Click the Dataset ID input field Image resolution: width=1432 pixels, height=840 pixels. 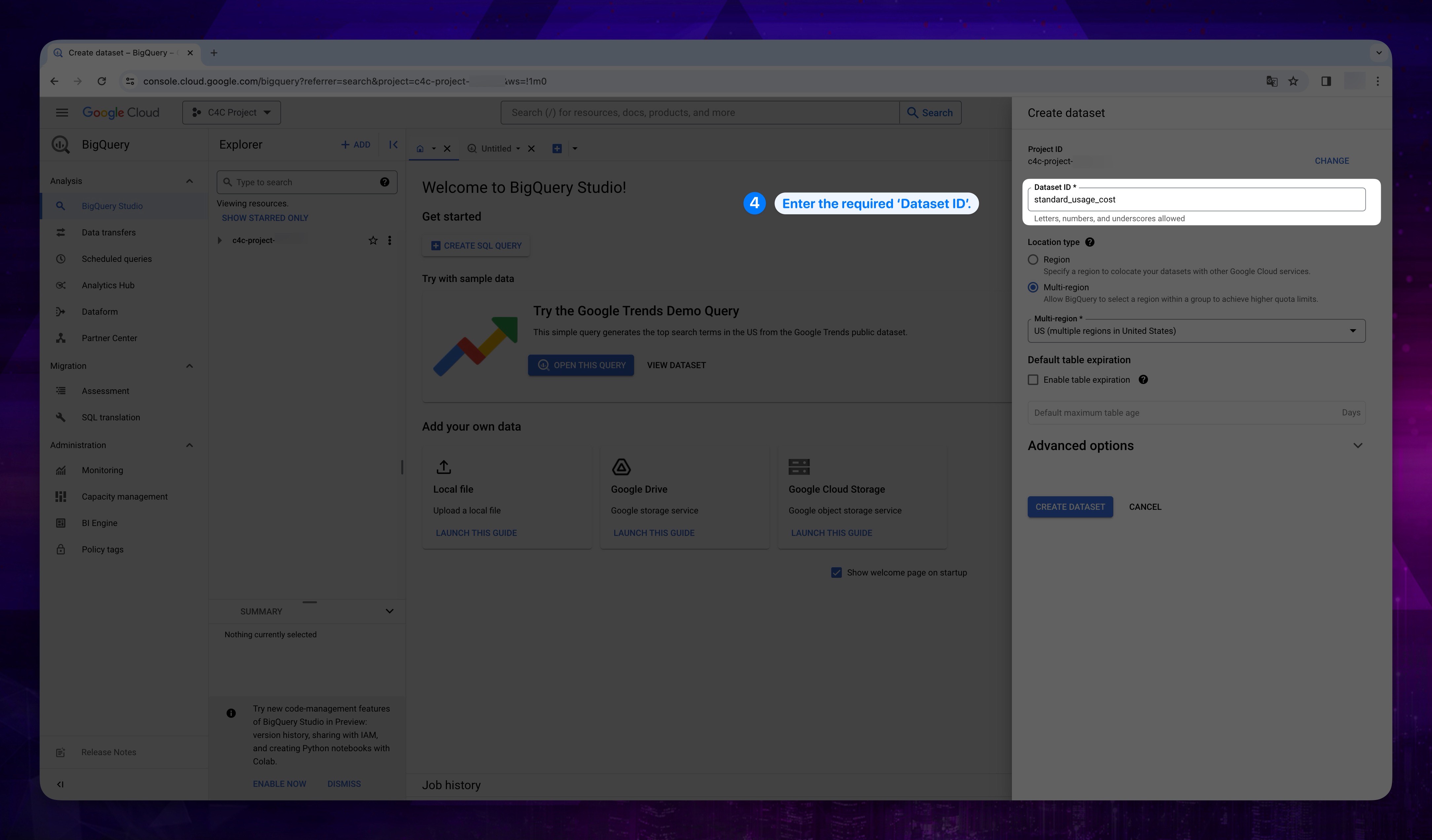[x=1196, y=199]
